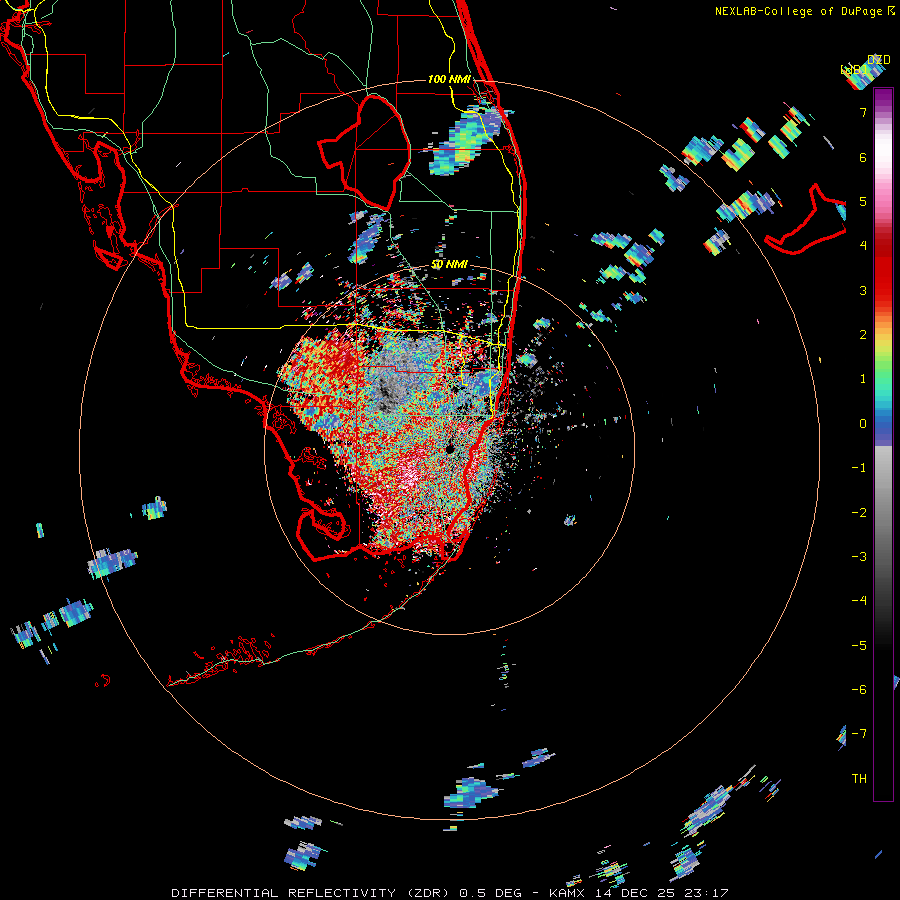The image size is (900, 900).
Task: Click the "7" value on the color scale
Action: [x=863, y=112]
